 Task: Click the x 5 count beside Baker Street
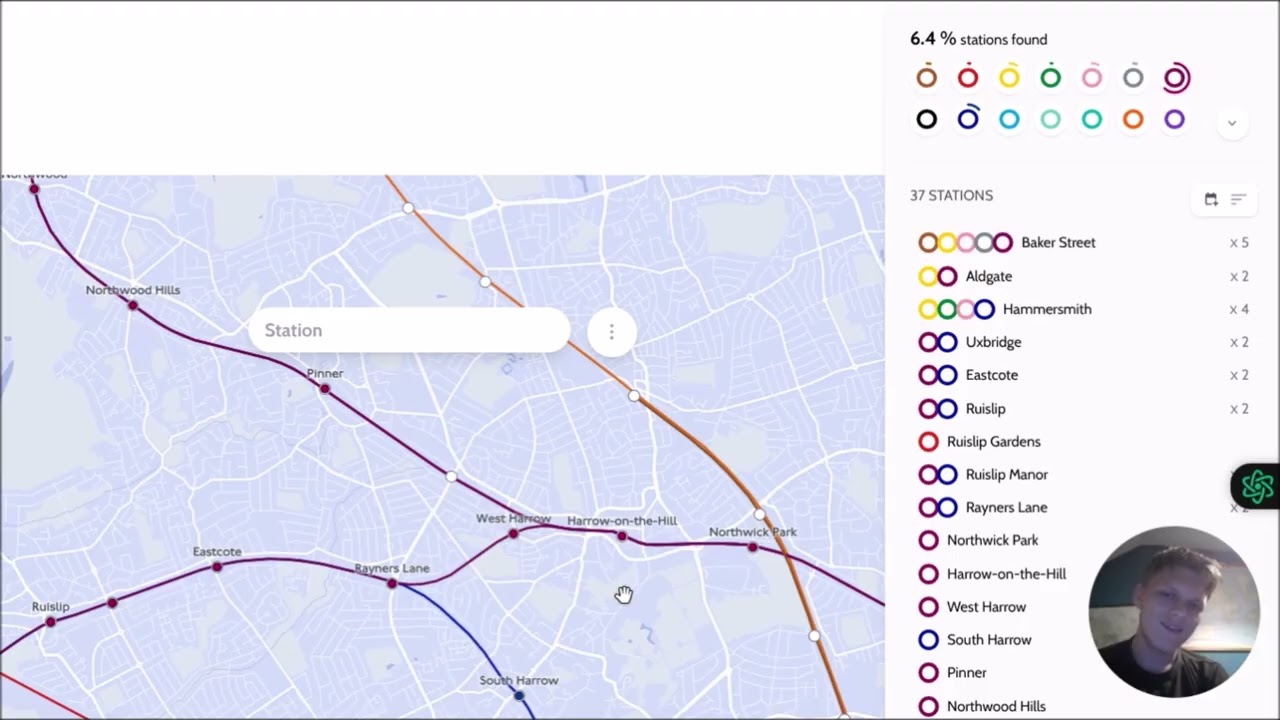click(1239, 242)
